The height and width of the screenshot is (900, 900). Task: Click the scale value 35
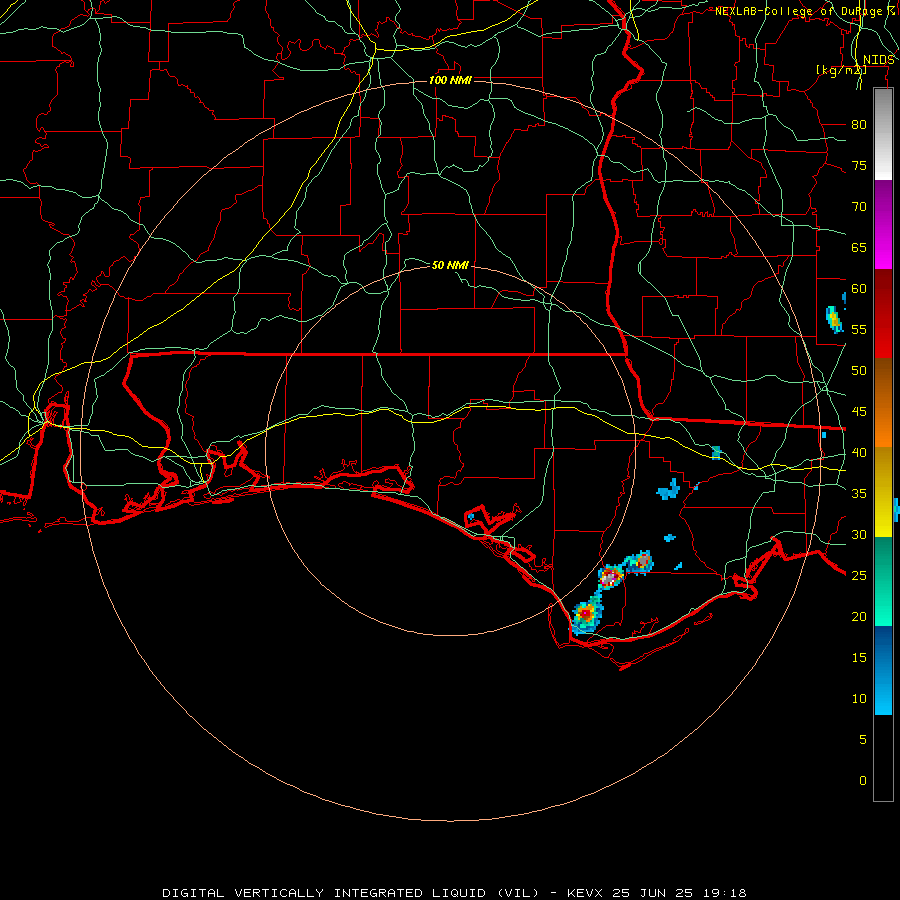pos(859,494)
